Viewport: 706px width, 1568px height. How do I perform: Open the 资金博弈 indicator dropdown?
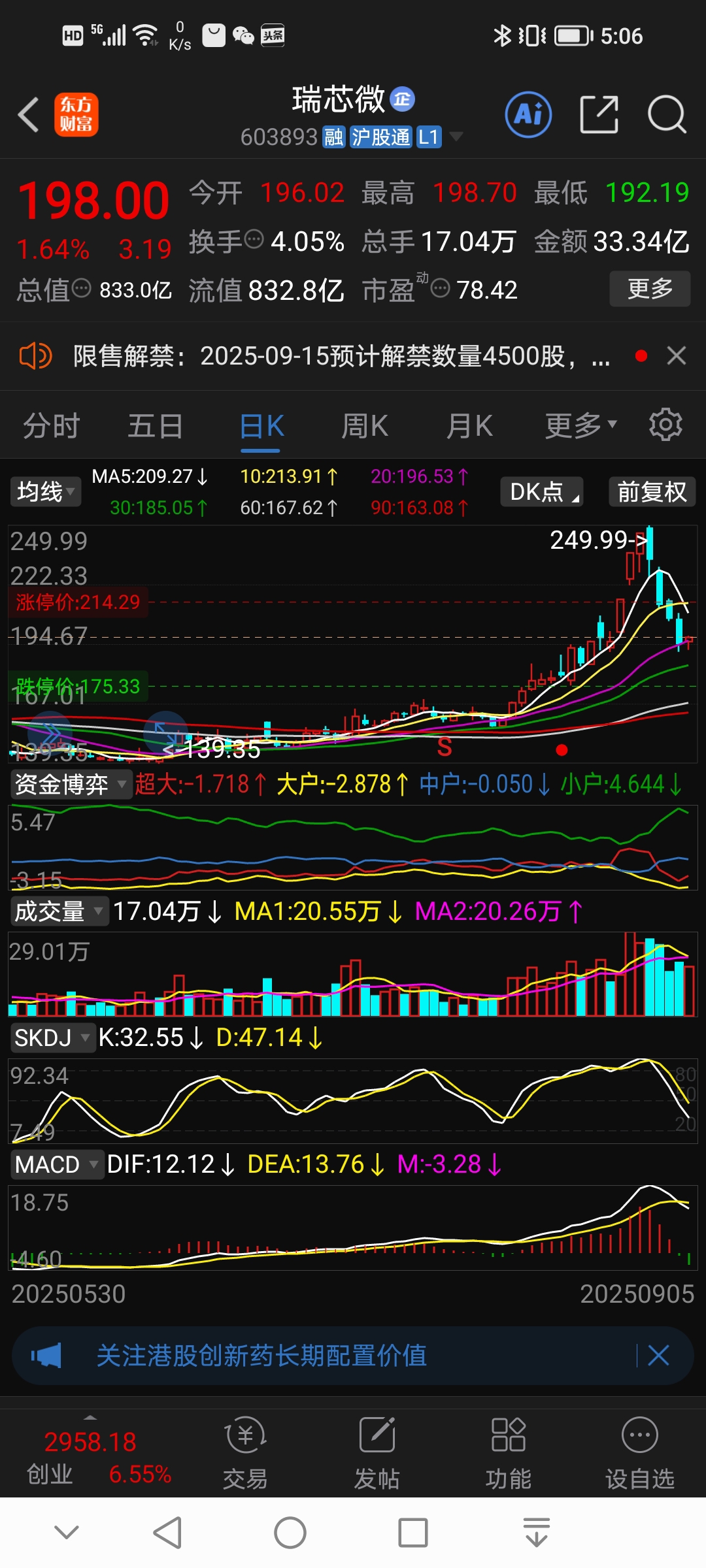[x=71, y=784]
